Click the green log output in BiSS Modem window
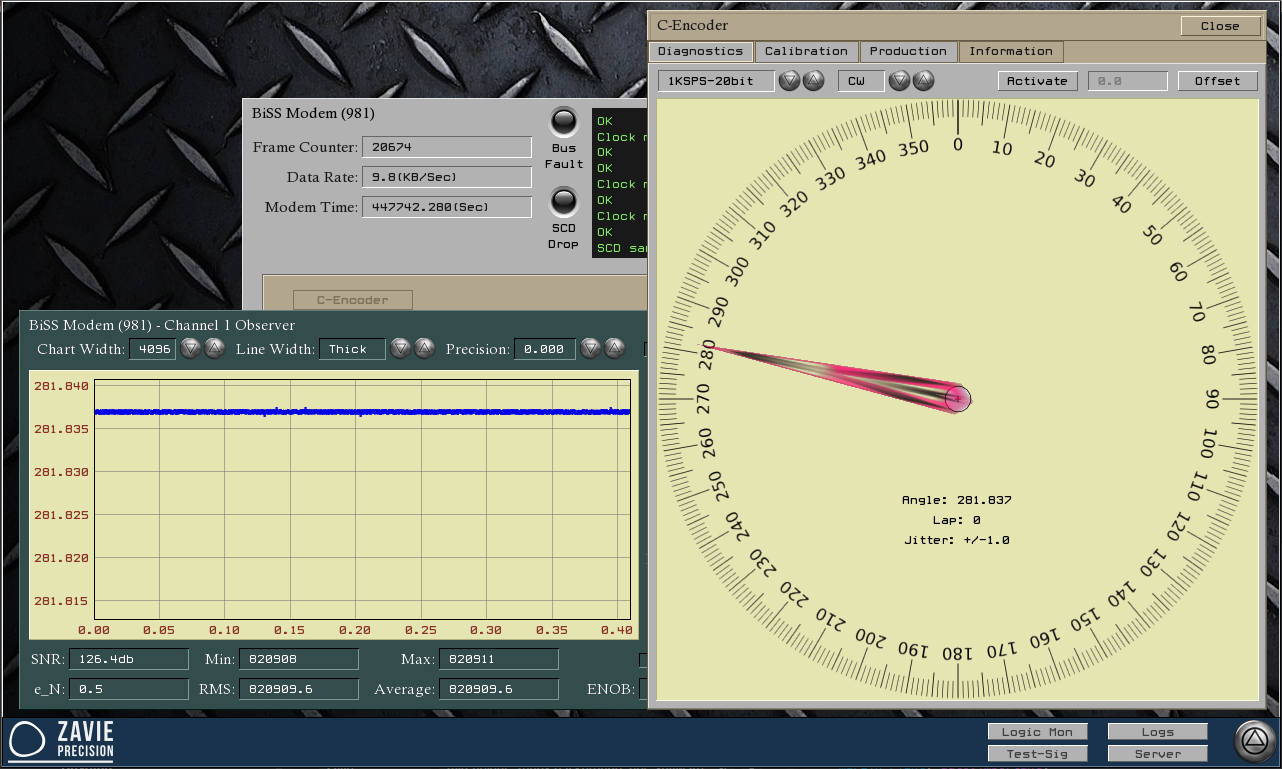Image resolution: width=1282 pixels, height=769 pixels. click(x=620, y=184)
